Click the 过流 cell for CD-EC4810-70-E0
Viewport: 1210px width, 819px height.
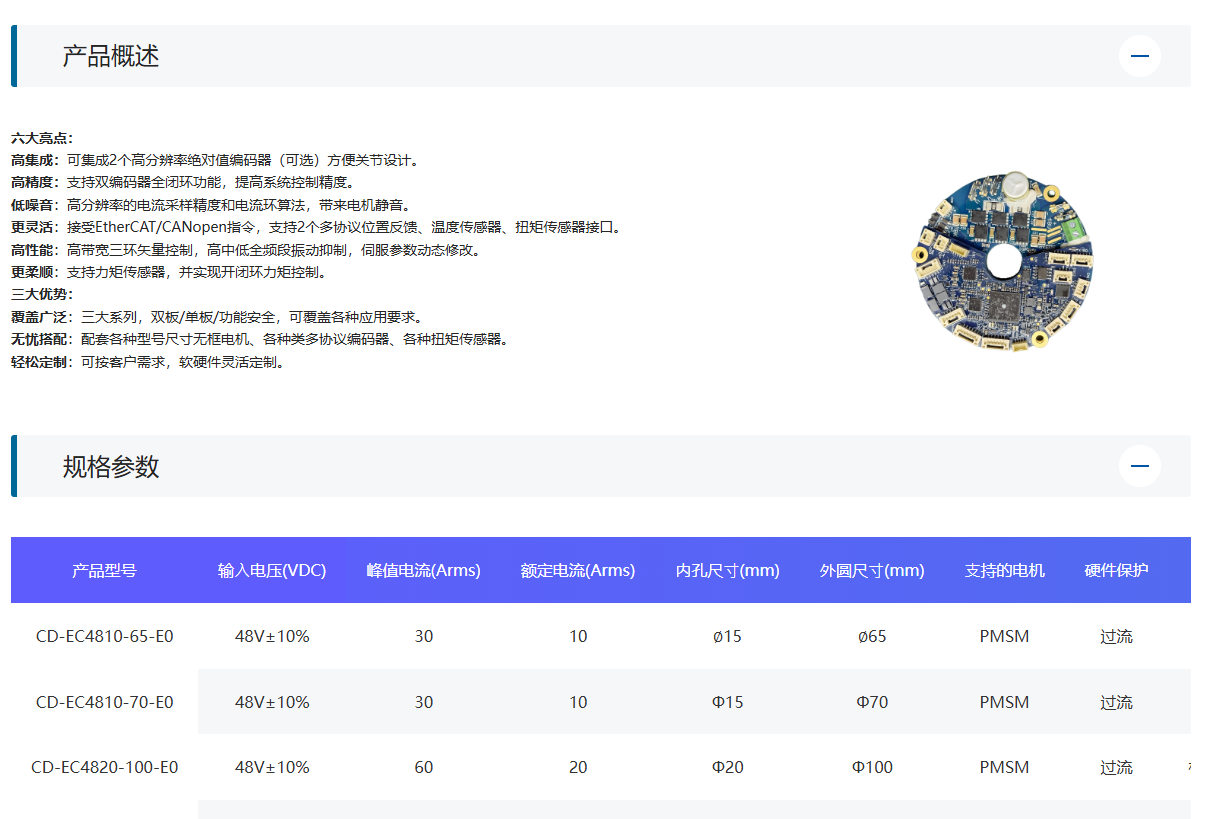(1116, 702)
